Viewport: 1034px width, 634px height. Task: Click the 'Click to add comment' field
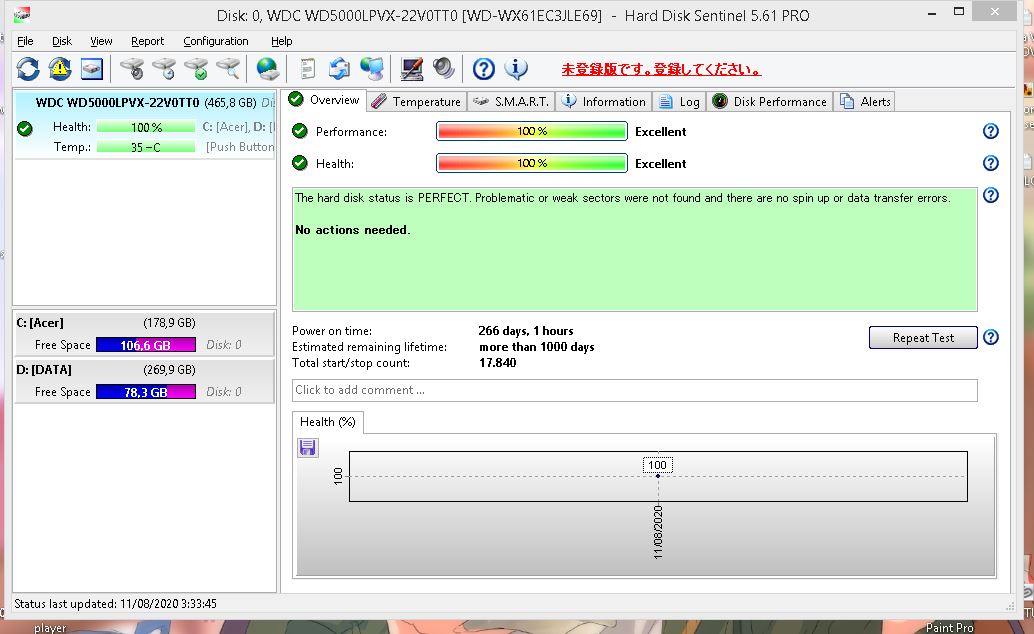point(634,390)
